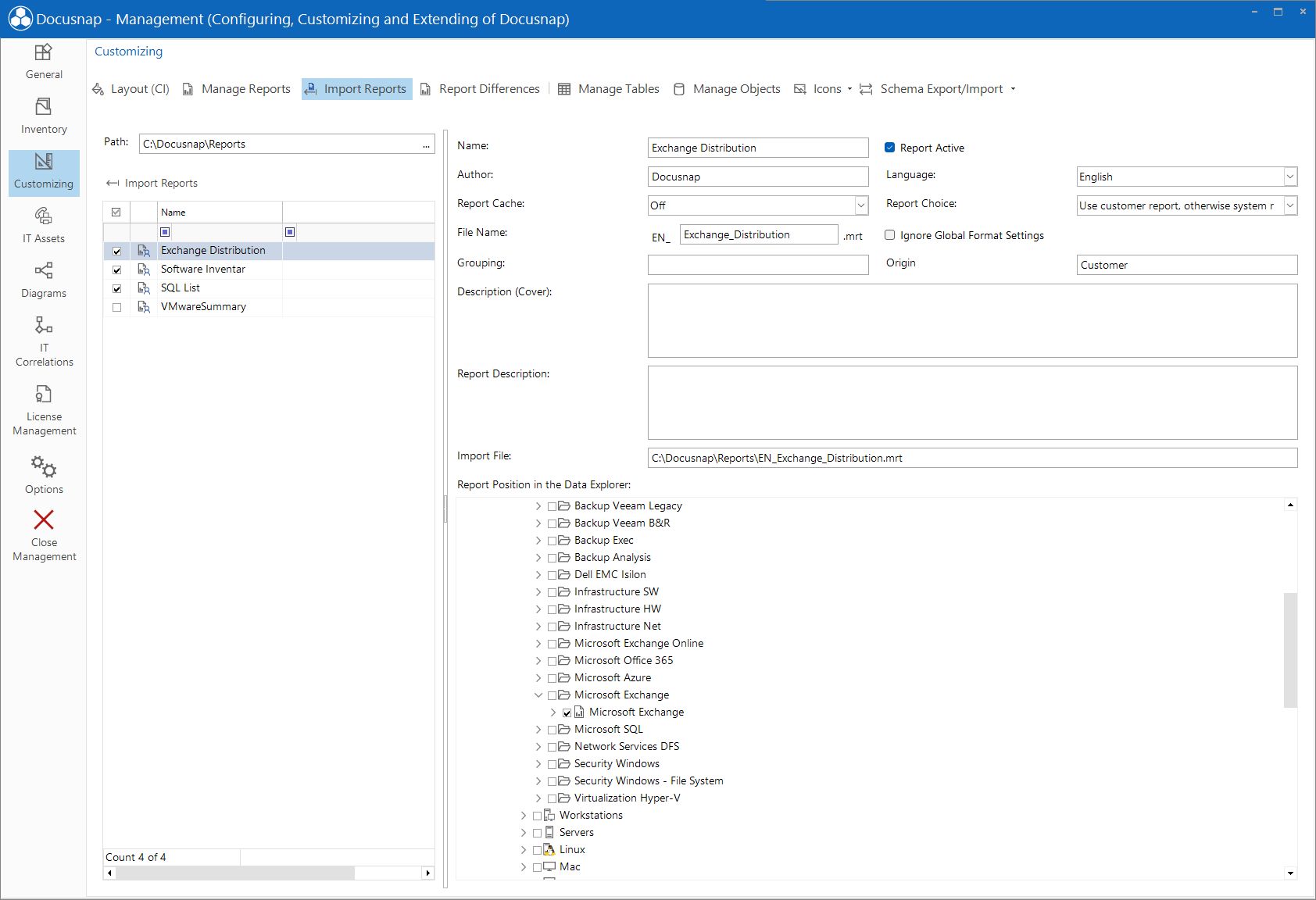Open the General section icon
Viewport: 1316px width, 900px height.
point(44,52)
